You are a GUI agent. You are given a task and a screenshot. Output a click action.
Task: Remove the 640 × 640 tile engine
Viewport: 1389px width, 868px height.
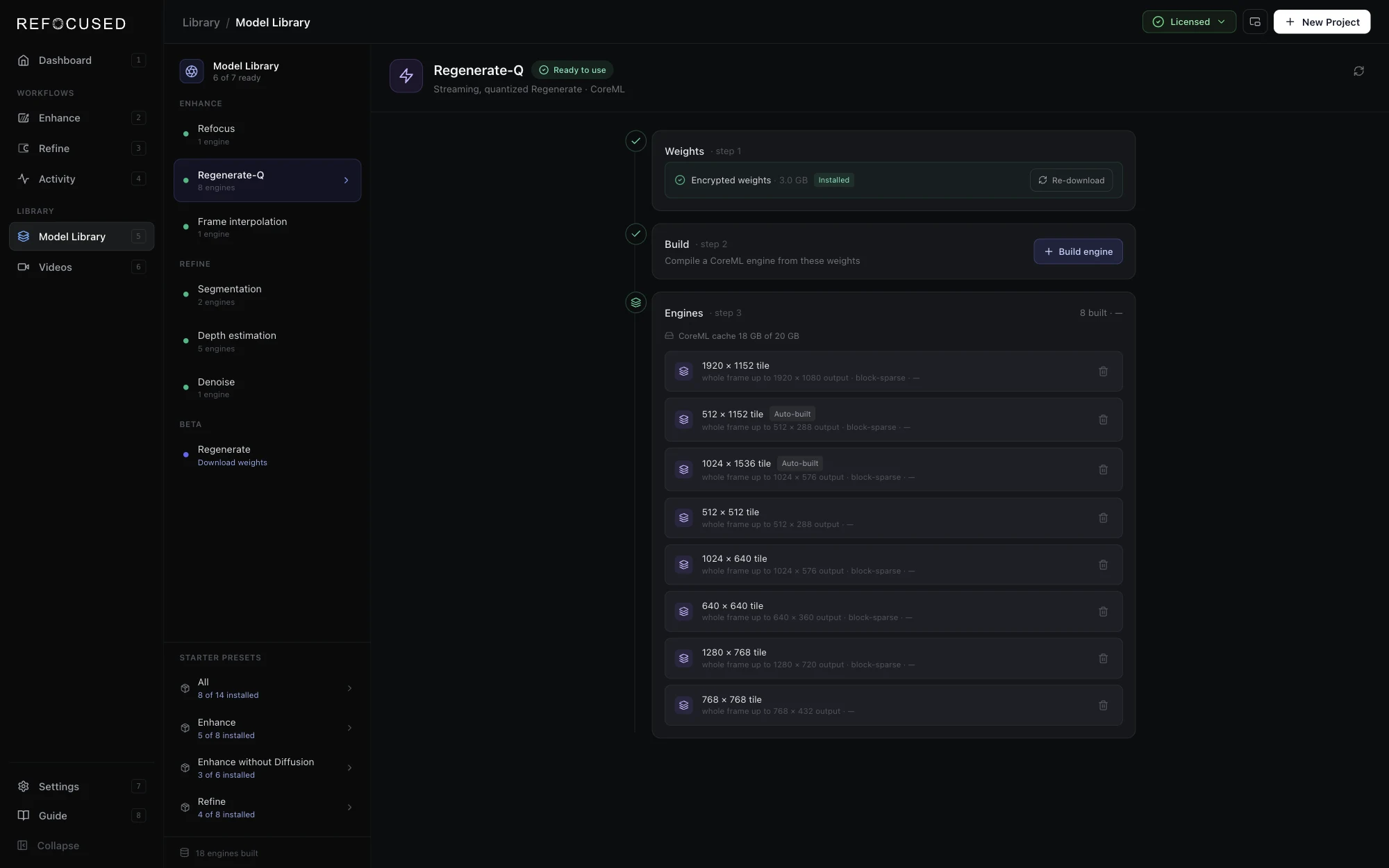(1103, 612)
